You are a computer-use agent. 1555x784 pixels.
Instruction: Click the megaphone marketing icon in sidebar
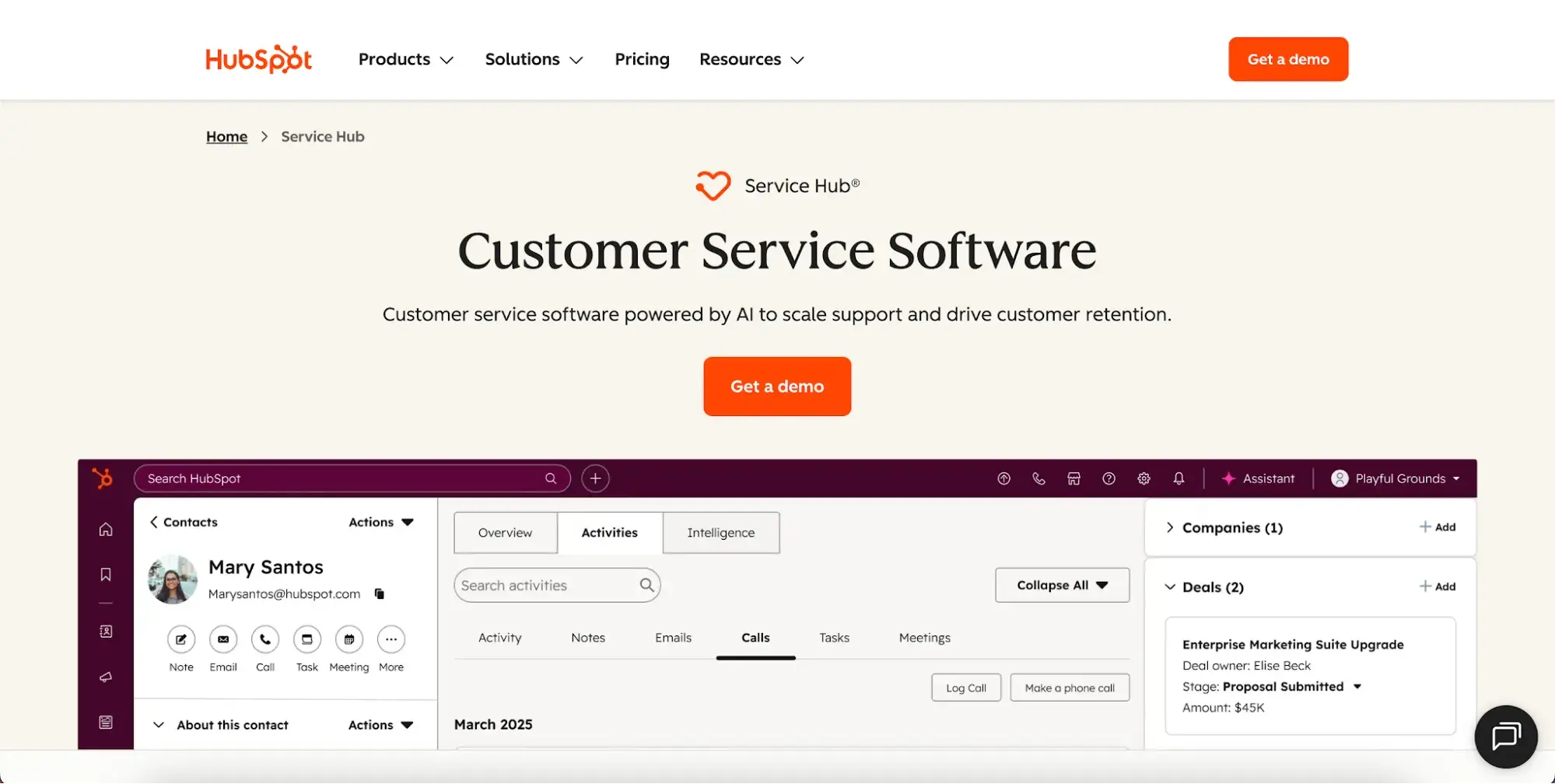(106, 677)
